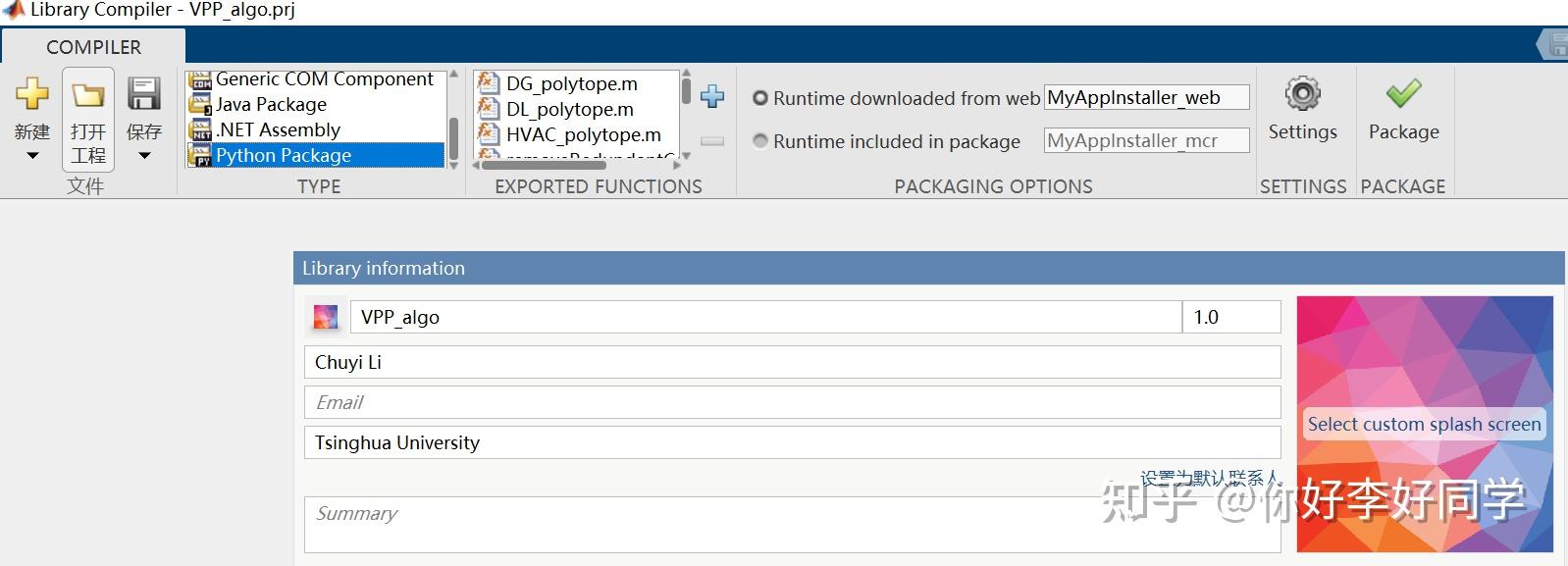Click the Open Project folder icon
The image size is (1568, 566).
(88, 96)
